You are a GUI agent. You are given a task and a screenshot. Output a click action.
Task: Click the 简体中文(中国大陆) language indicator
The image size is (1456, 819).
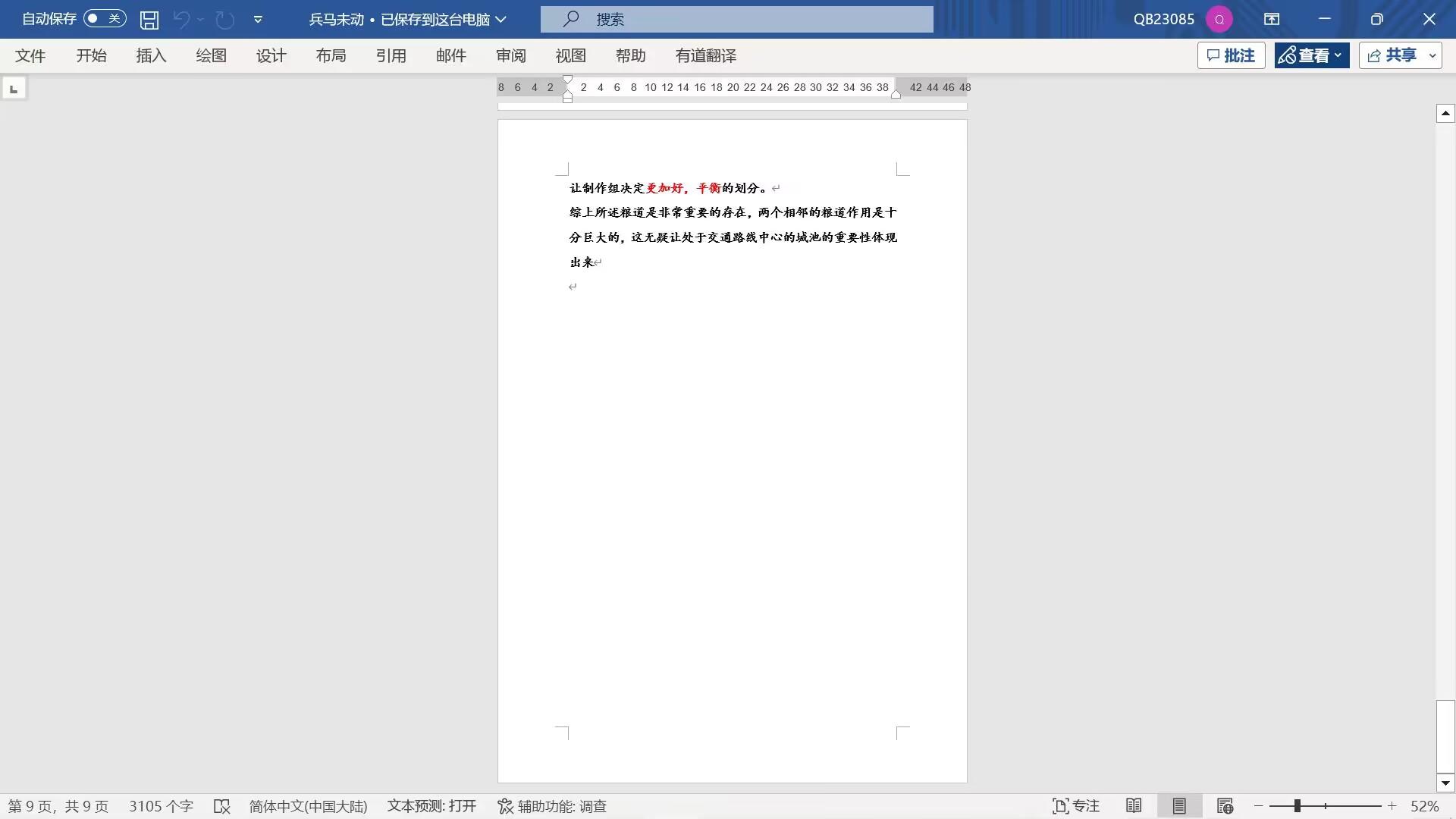[x=308, y=806]
